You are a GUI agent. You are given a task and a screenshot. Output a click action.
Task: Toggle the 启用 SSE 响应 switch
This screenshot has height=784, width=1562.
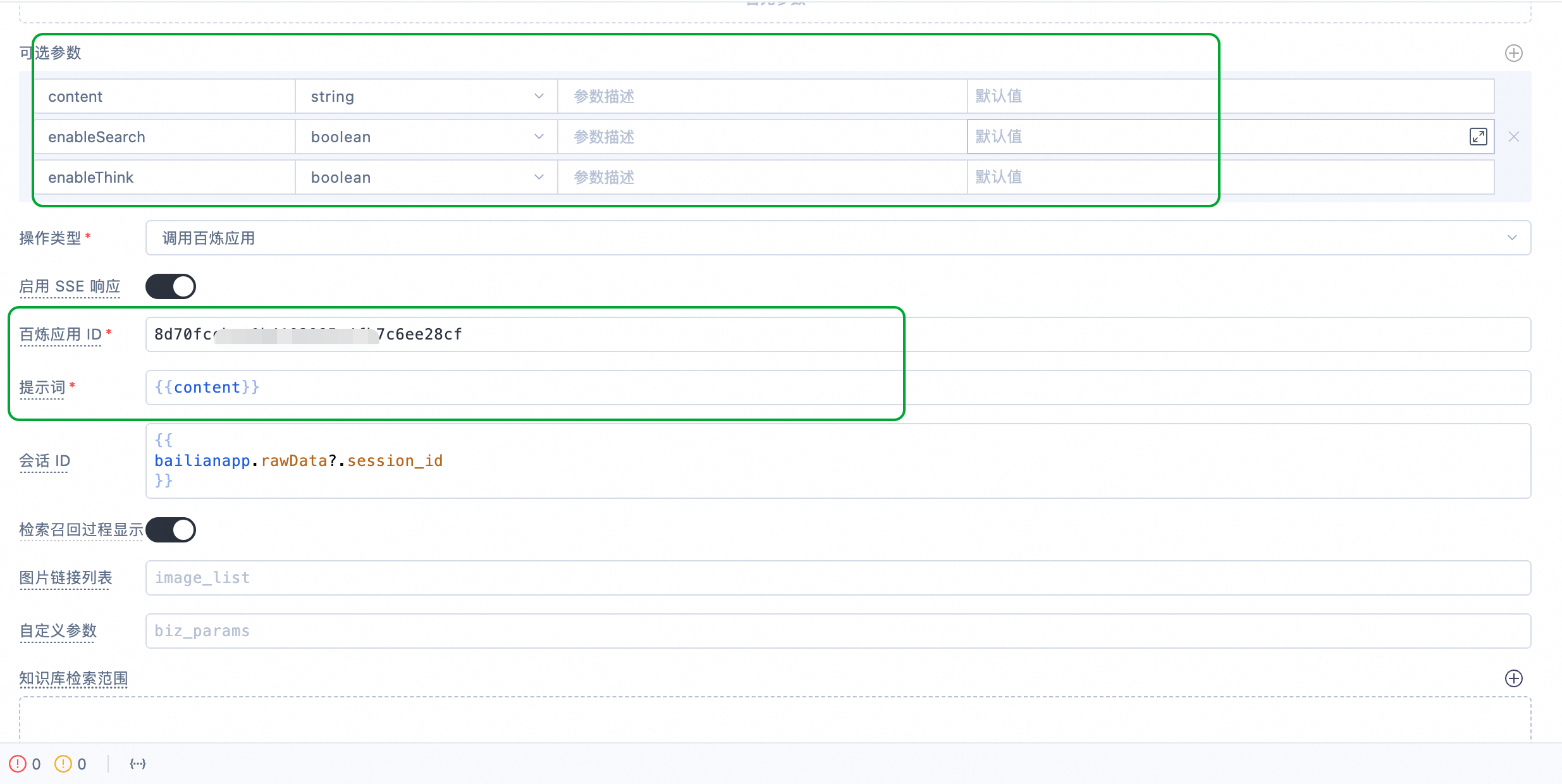tap(171, 286)
